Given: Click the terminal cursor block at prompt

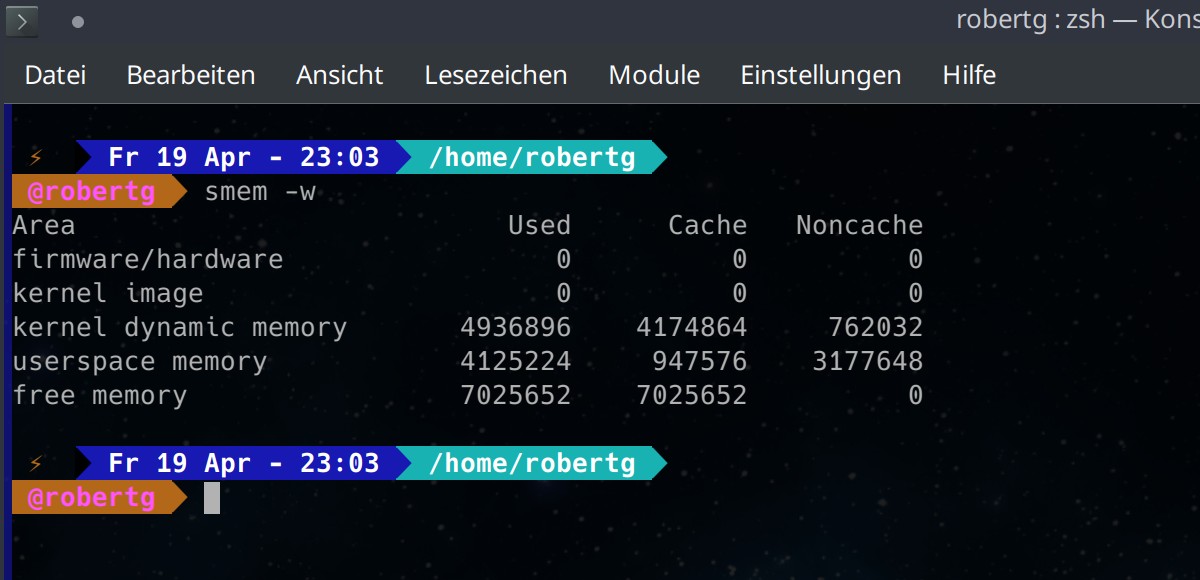Looking at the screenshot, I should pos(212,497).
